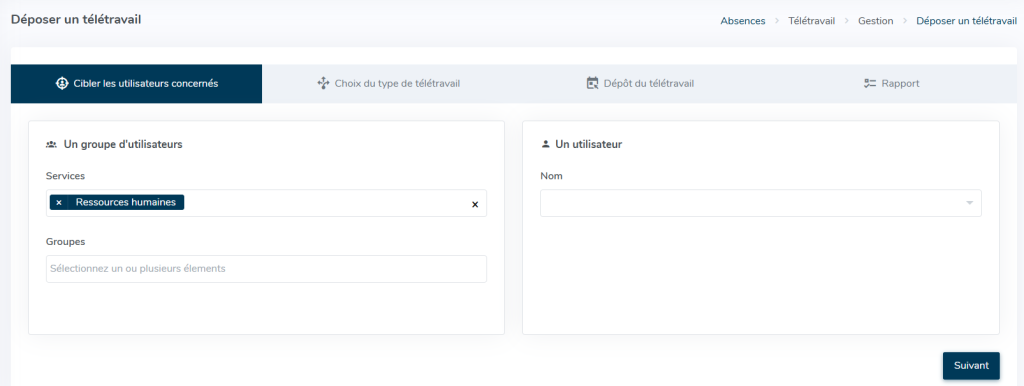Go to Télétravail in the breadcrumb

812,21
